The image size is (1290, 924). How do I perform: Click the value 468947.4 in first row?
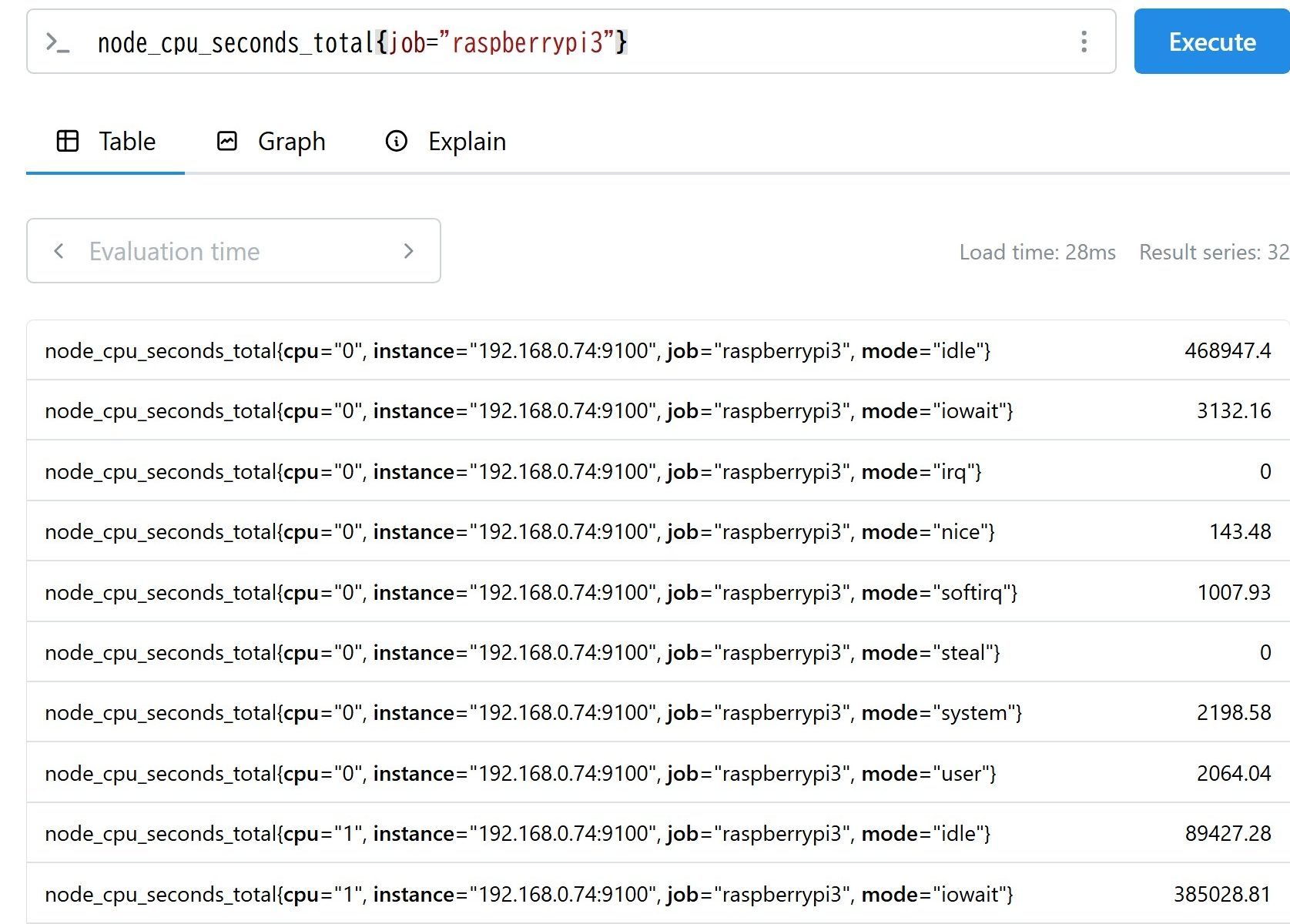tap(1227, 351)
